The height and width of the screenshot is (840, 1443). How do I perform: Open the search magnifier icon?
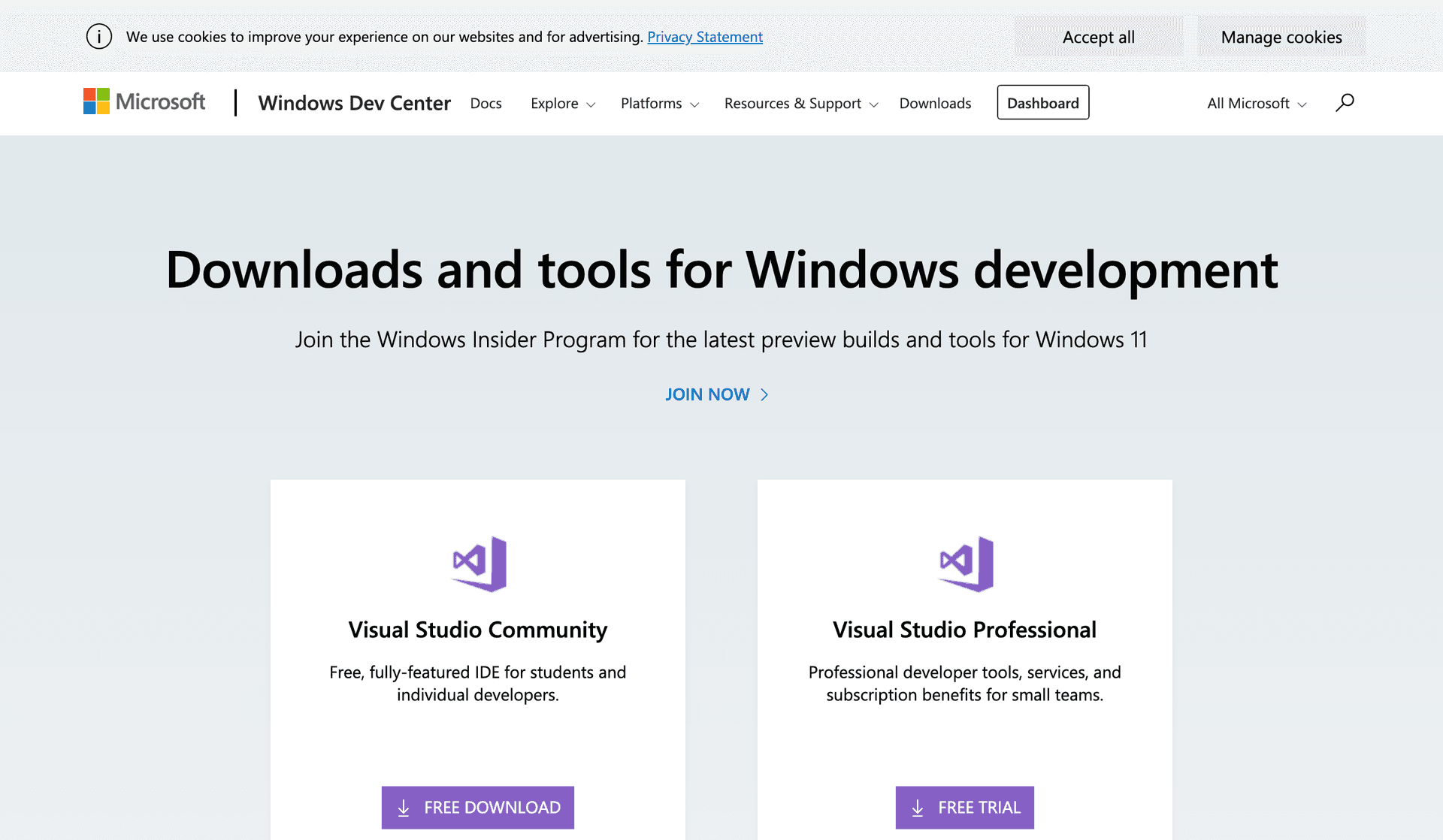[1345, 102]
